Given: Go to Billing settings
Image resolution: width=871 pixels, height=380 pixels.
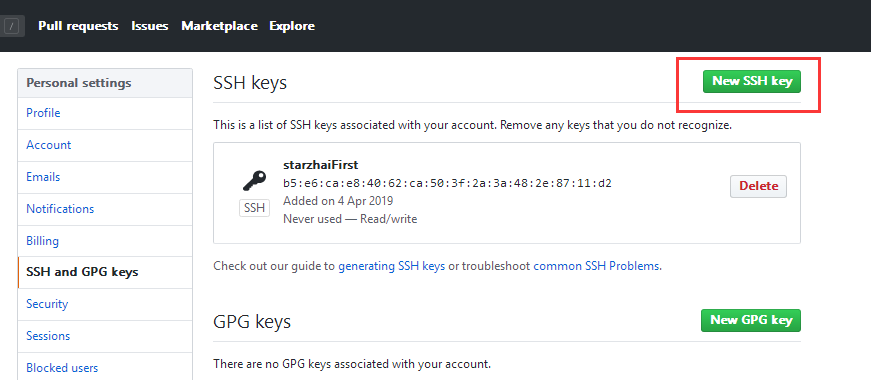Looking at the screenshot, I should 105,241.
